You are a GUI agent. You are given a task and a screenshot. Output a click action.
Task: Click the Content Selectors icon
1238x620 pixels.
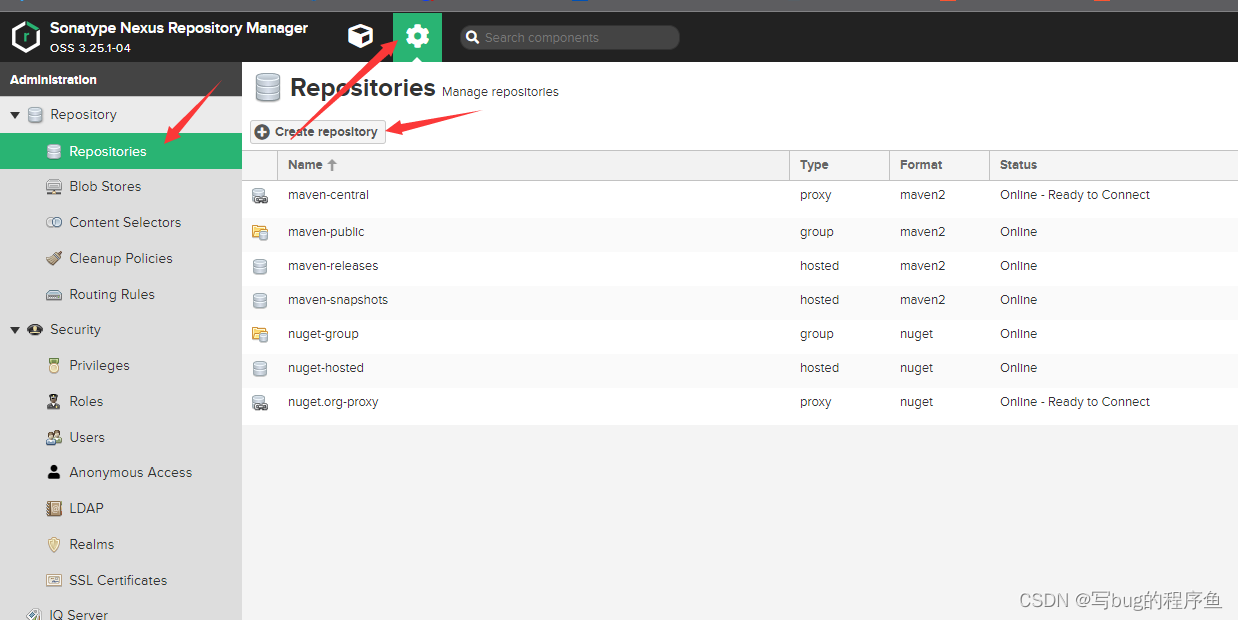(54, 223)
